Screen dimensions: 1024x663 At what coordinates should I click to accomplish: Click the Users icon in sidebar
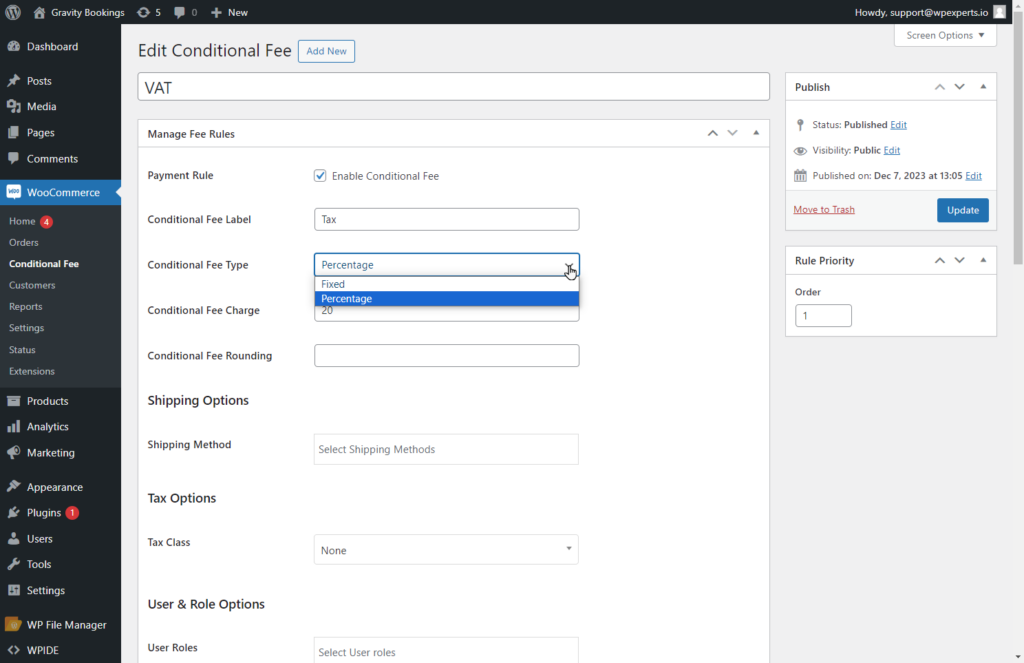14,539
